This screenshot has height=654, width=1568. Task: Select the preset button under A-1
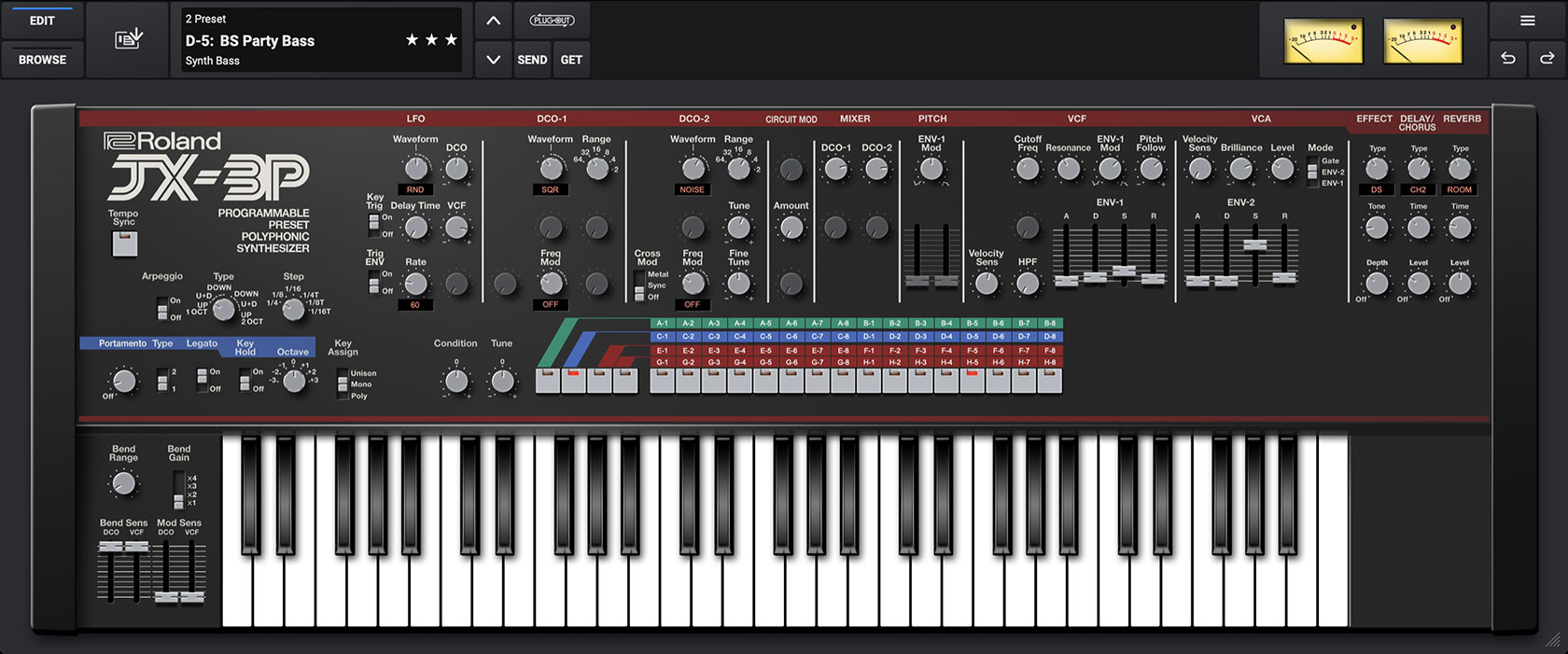[x=662, y=381]
